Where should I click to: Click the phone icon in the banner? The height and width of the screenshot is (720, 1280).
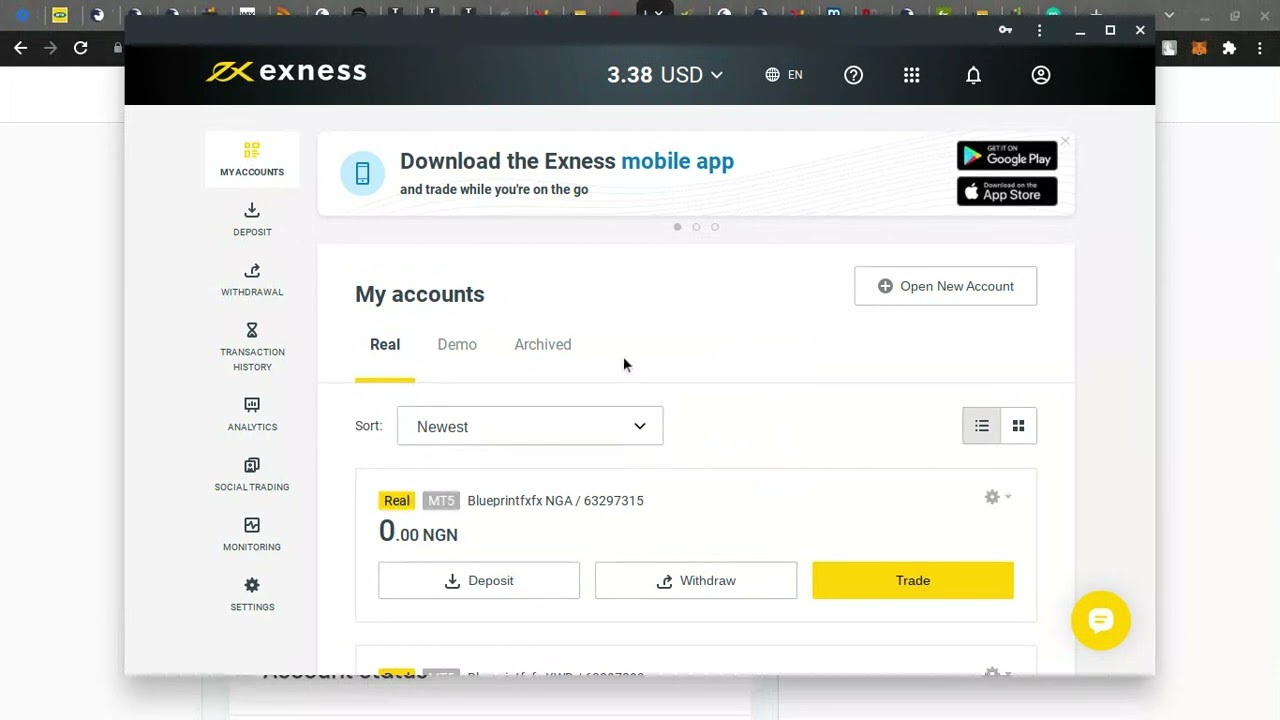click(x=362, y=174)
